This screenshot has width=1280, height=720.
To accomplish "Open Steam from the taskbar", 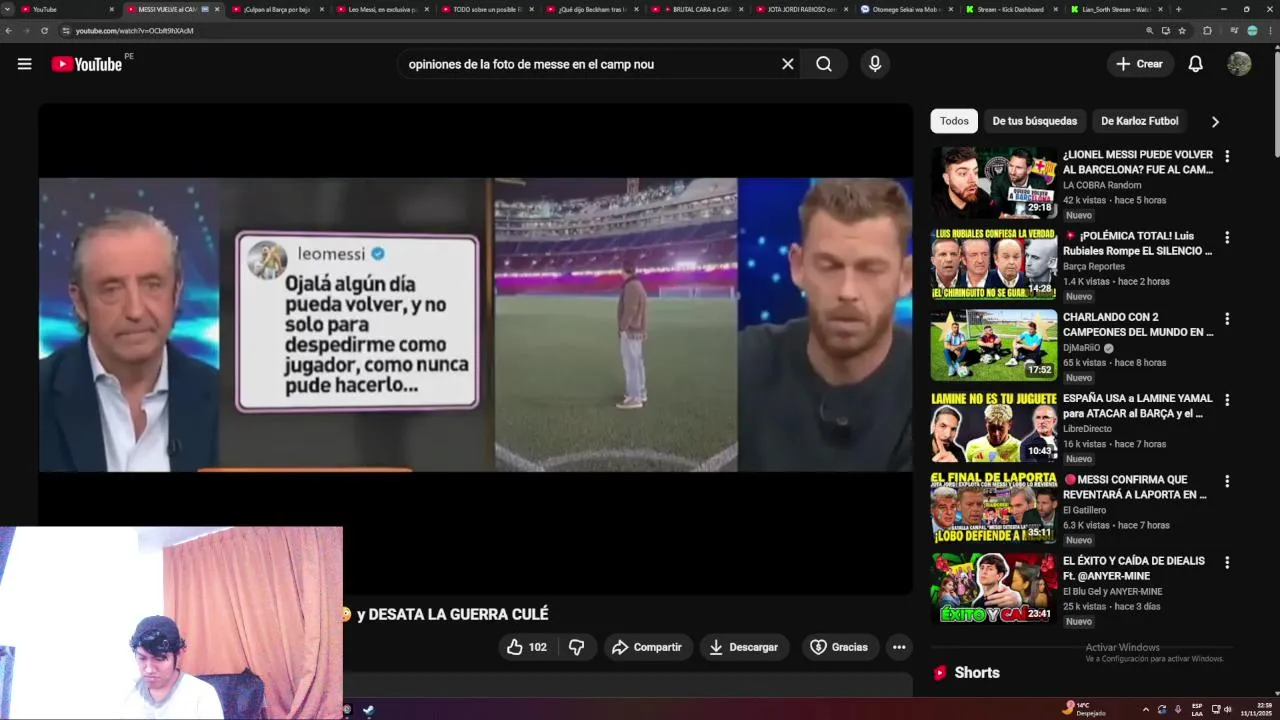I will 368,710.
